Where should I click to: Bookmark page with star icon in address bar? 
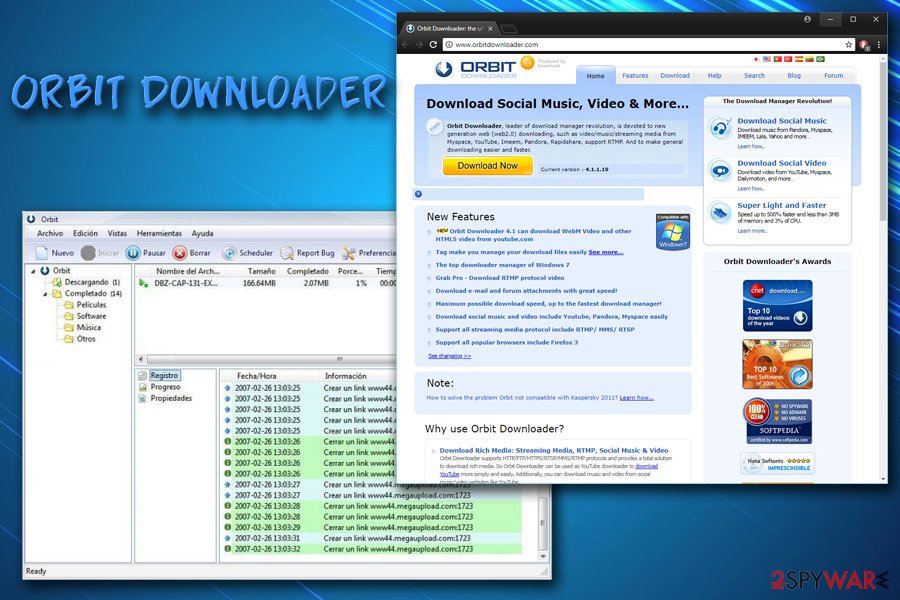pyautogui.click(x=848, y=44)
